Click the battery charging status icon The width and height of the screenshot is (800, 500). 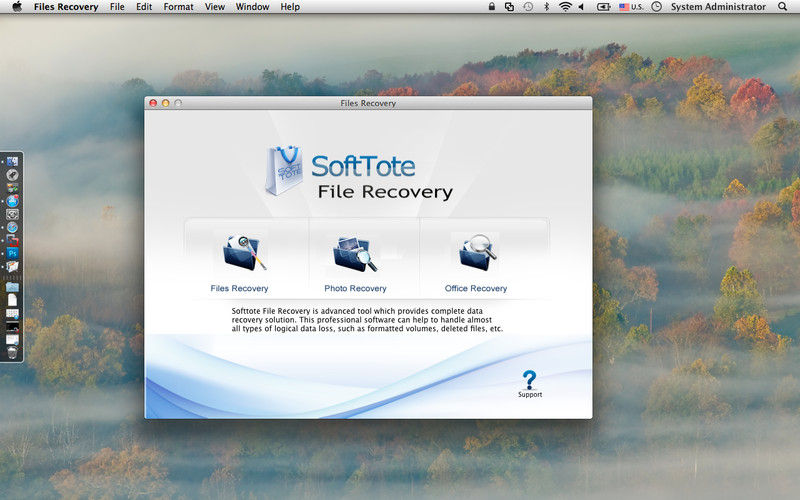point(604,7)
